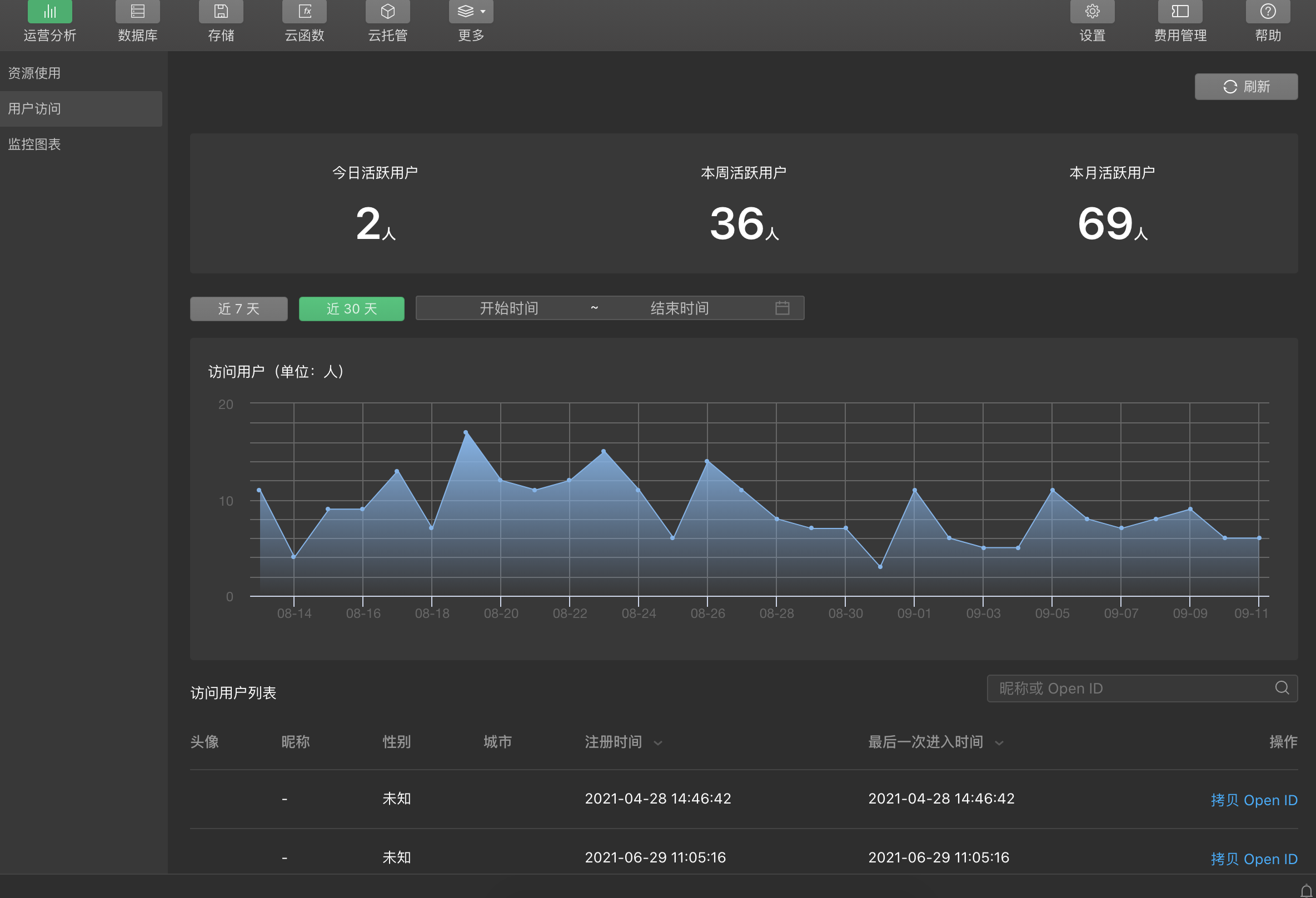
Task: Open the 运营分析 analytics chart icon
Action: (x=50, y=11)
